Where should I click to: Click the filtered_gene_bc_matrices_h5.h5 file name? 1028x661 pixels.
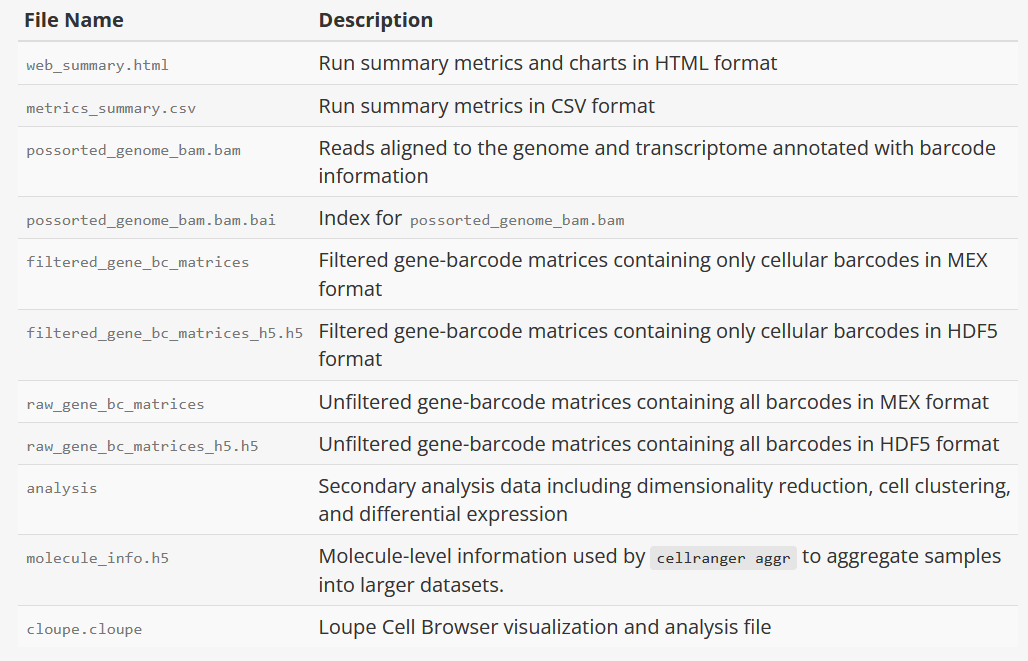tap(164, 332)
